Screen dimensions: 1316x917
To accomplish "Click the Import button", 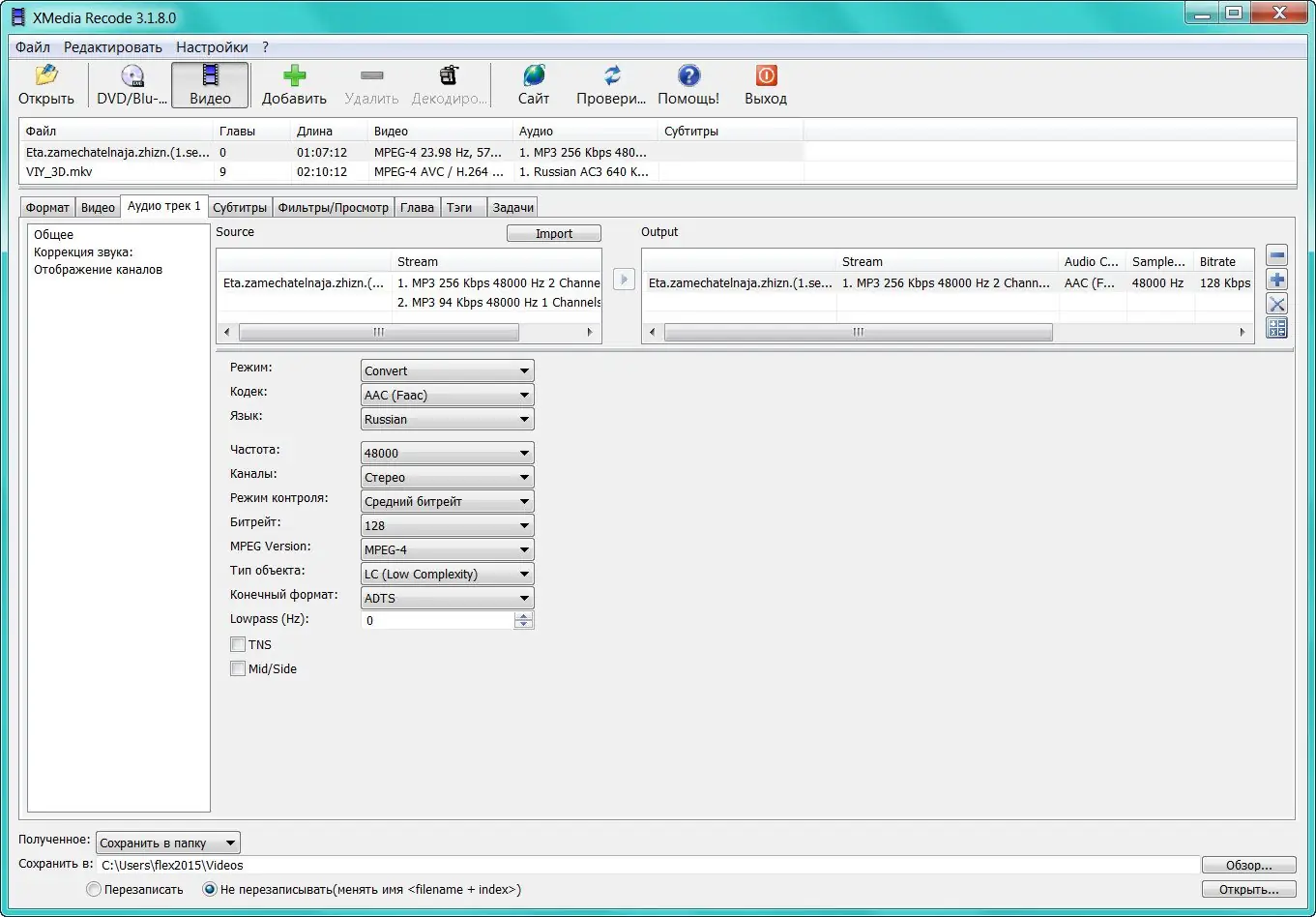I will [x=554, y=233].
